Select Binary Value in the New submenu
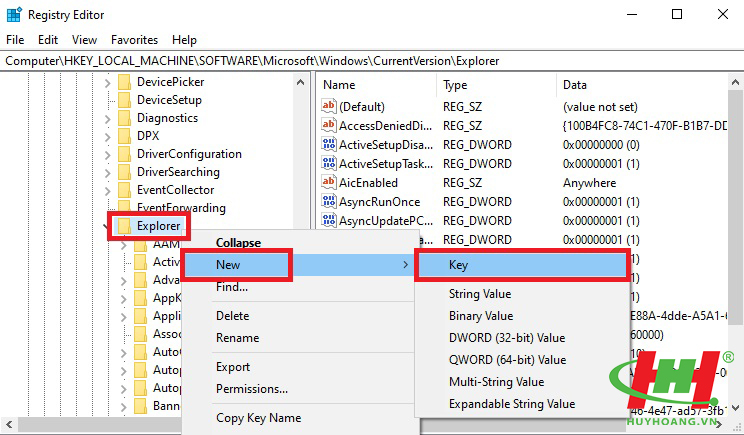The height and width of the screenshot is (435, 744). 522,316
